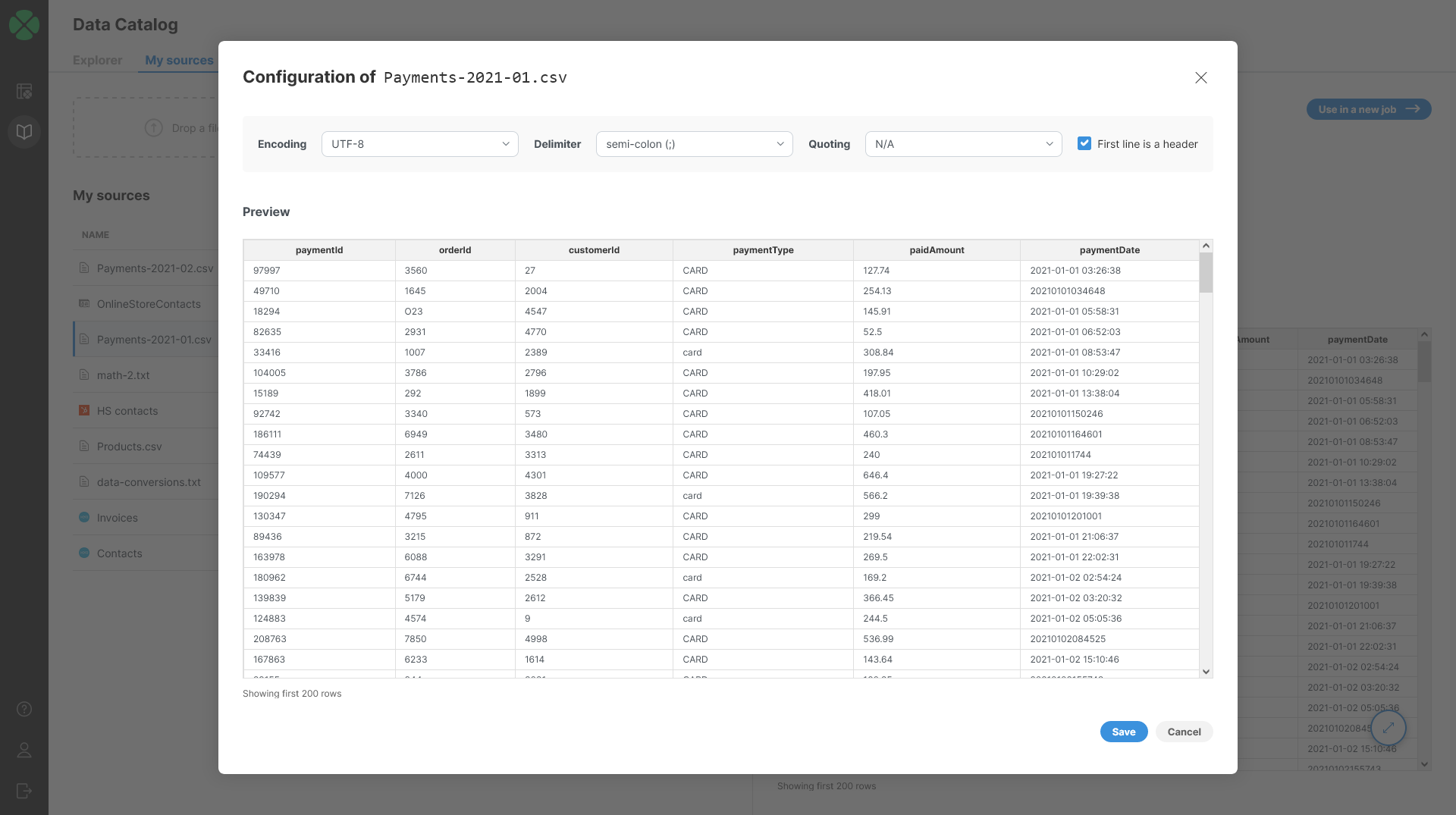This screenshot has height=815, width=1456.
Task: Click blue icon beside Invoices
Action: point(84,517)
